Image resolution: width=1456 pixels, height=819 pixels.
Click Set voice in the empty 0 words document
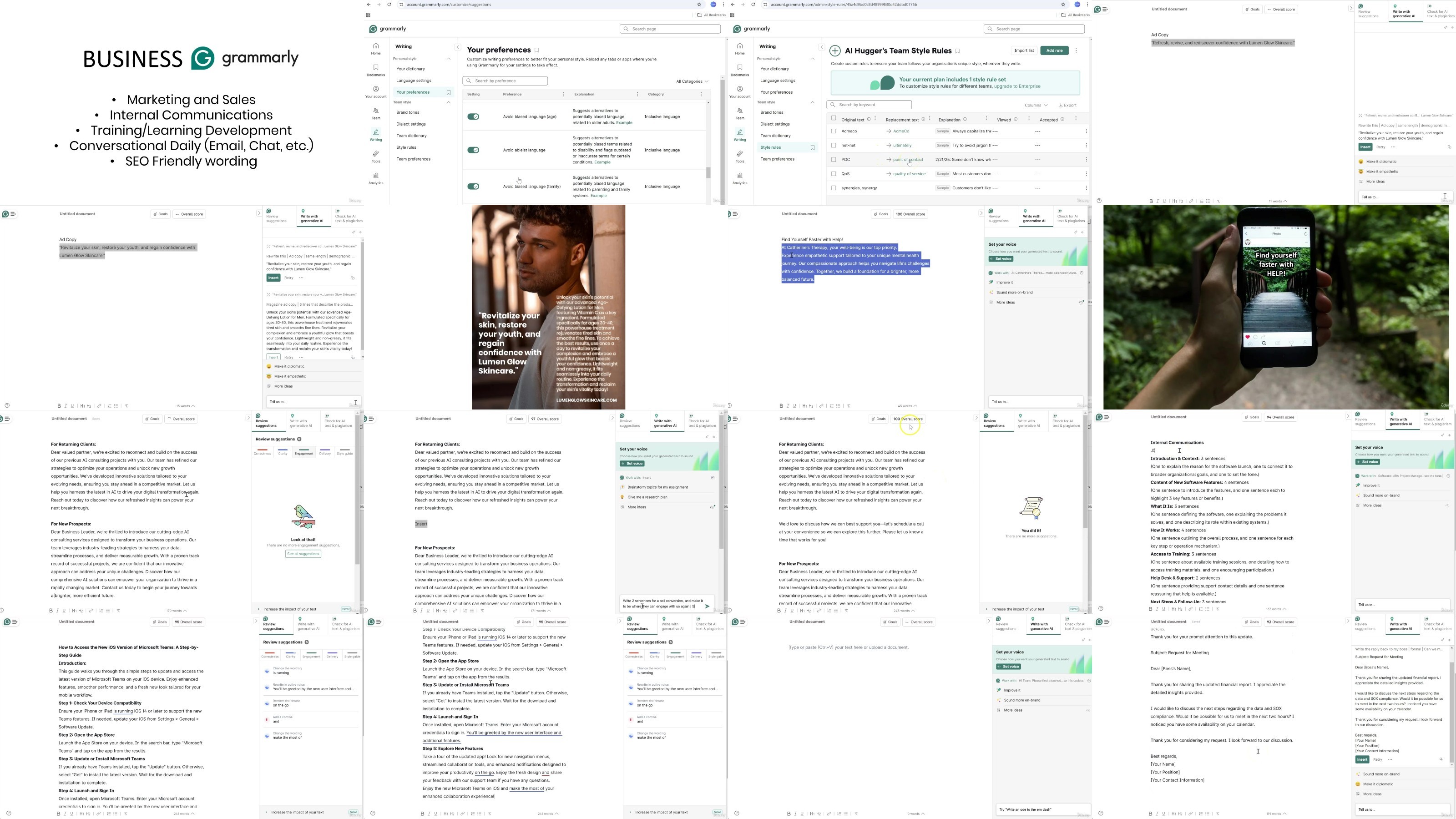1008,667
